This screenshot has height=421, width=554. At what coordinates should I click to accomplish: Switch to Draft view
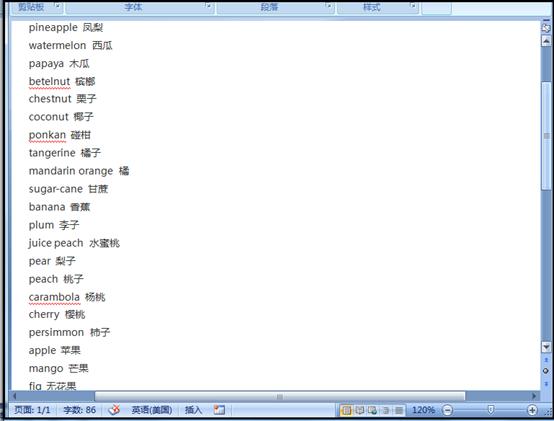(399, 410)
